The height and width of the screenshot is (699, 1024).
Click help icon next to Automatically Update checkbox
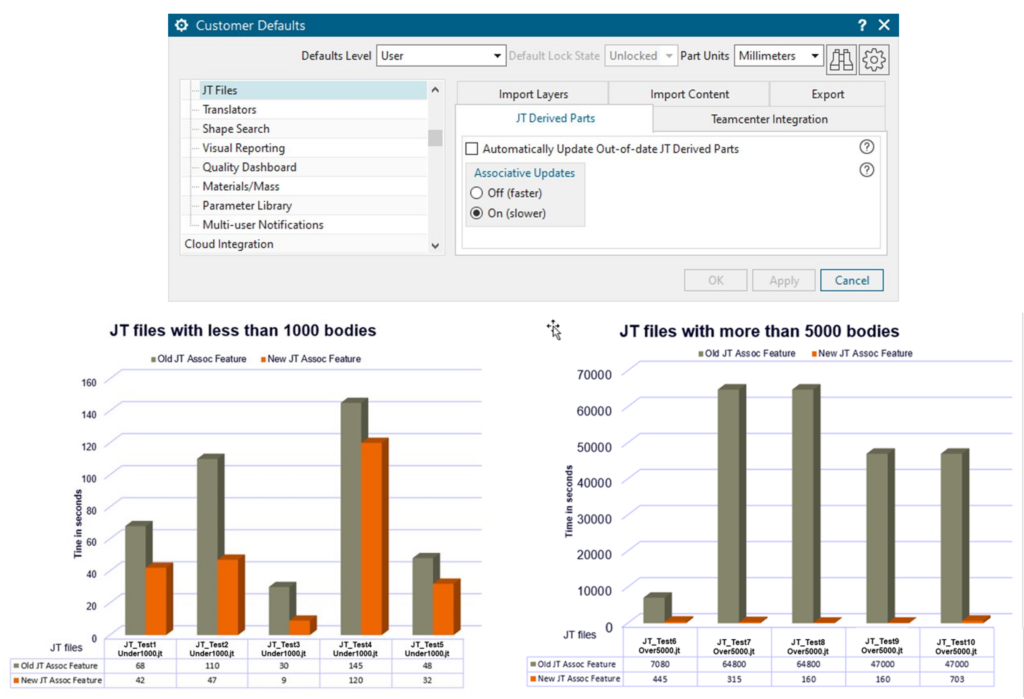click(867, 147)
